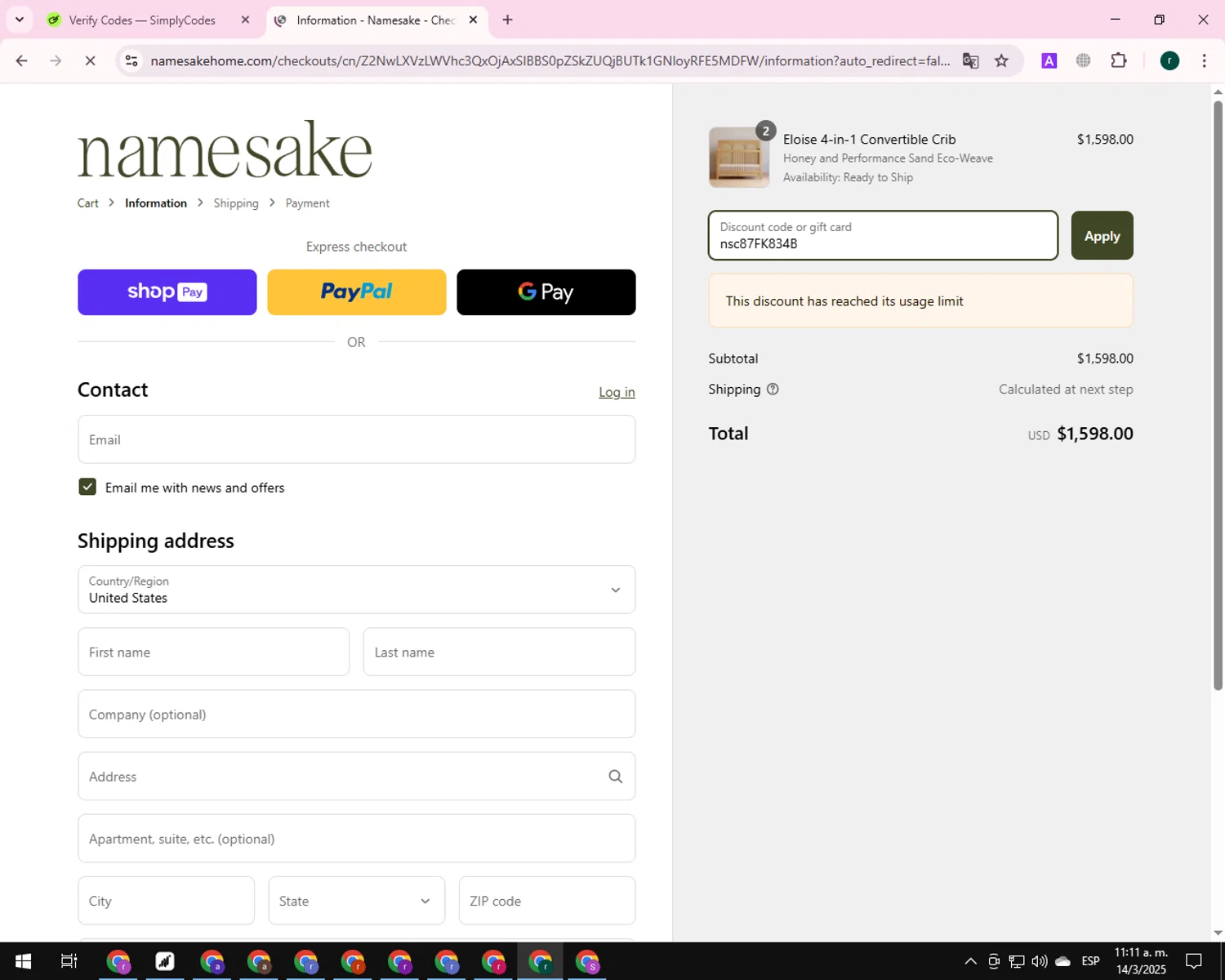Click the Last name field
Viewport: 1225px width, 980px height.
coord(499,652)
